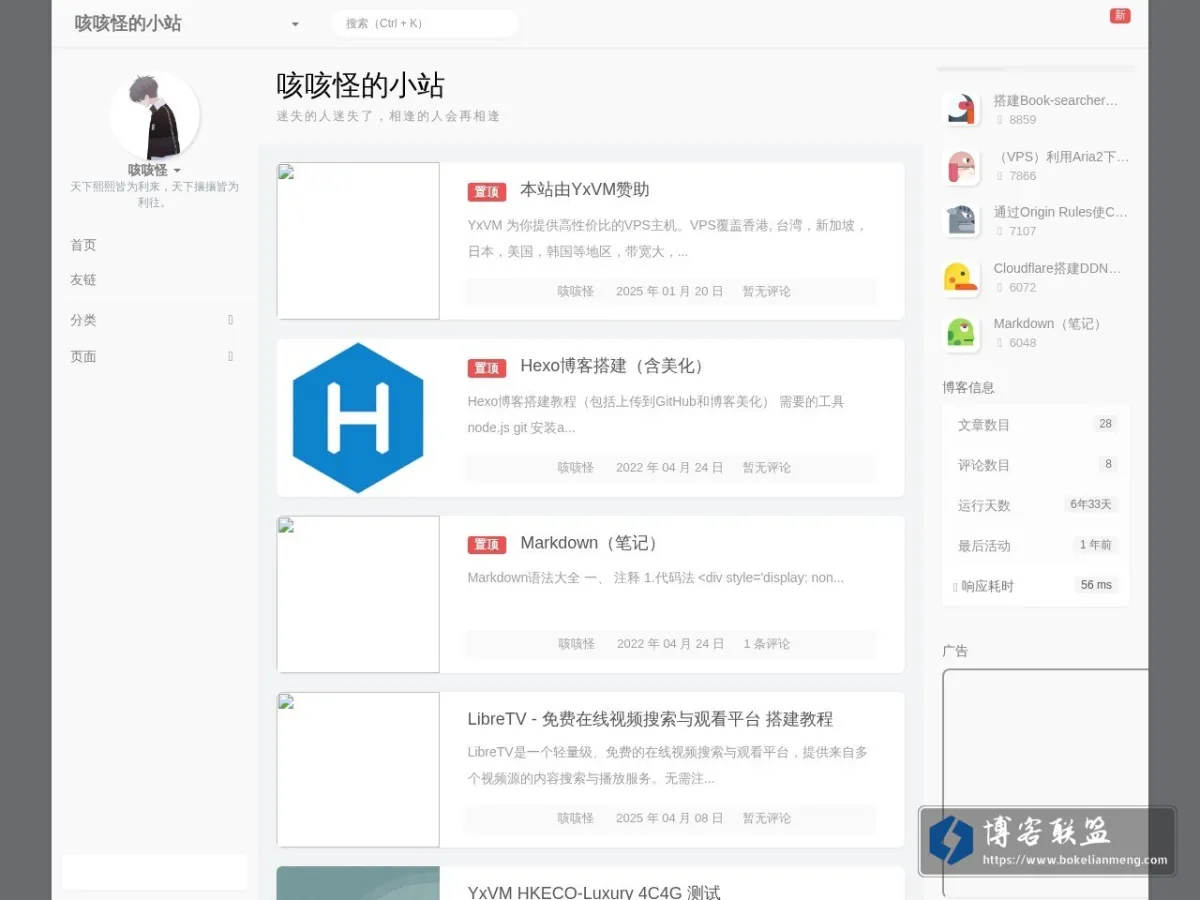Click the red 新 badge in header

point(1120,15)
